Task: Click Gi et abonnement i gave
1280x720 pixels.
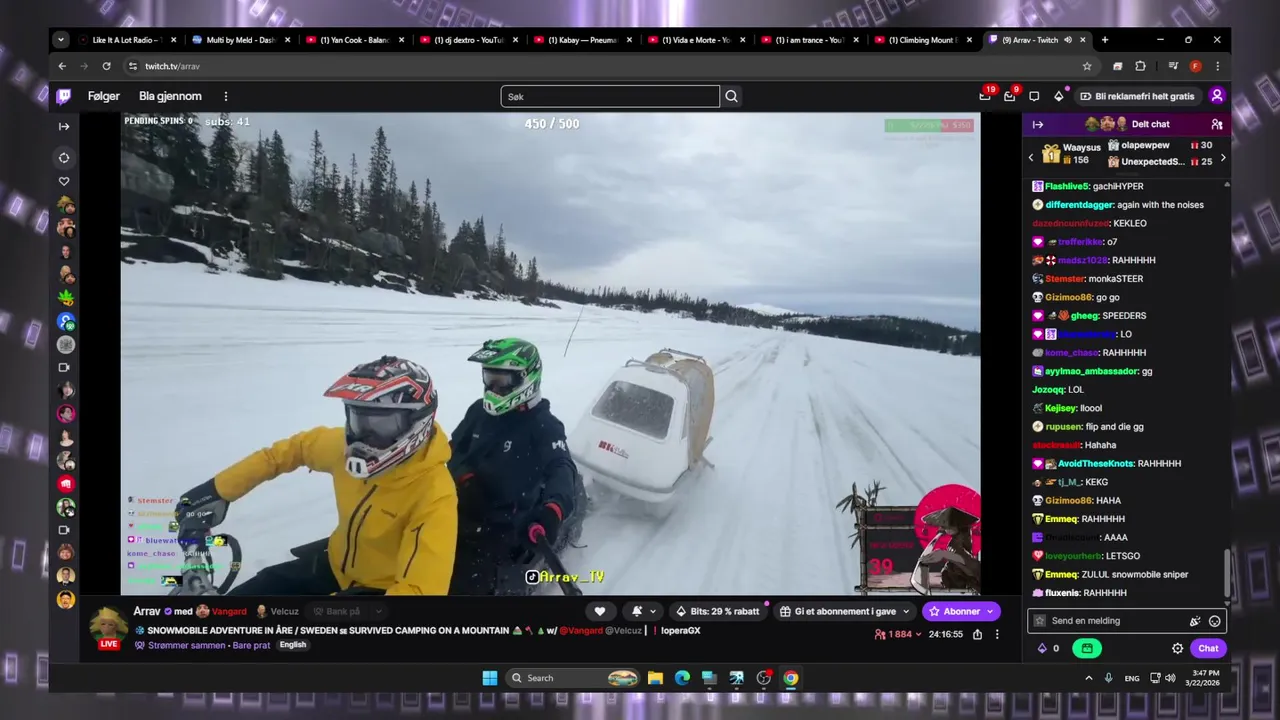Action: click(x=837, y=611)
